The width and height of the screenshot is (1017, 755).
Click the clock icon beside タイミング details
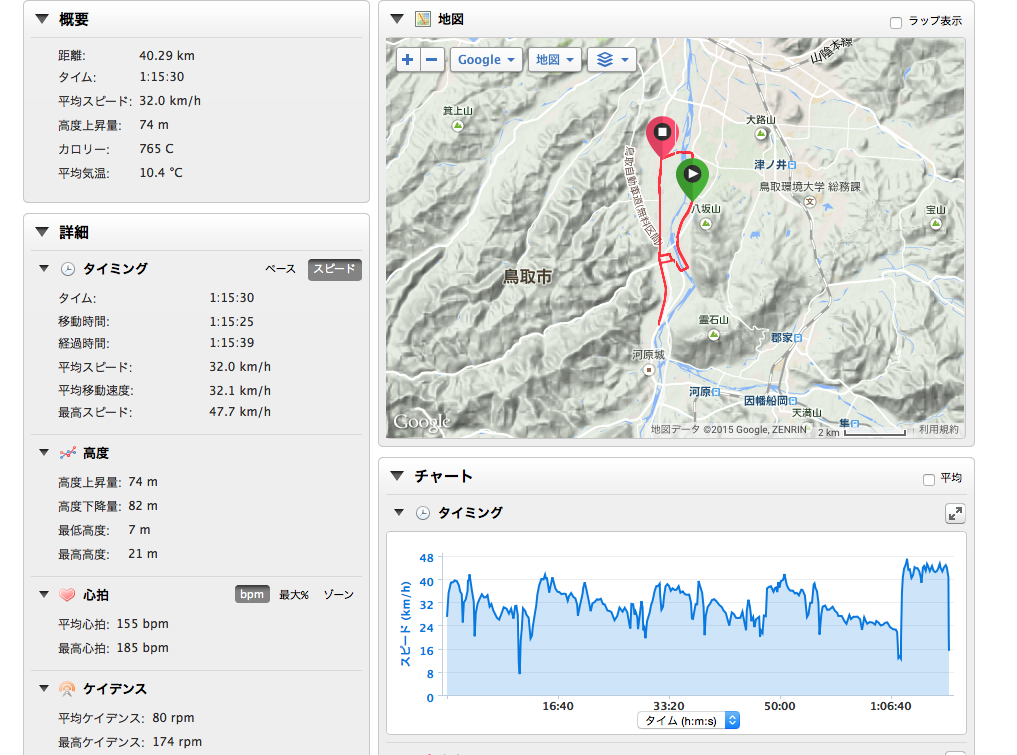68,269
